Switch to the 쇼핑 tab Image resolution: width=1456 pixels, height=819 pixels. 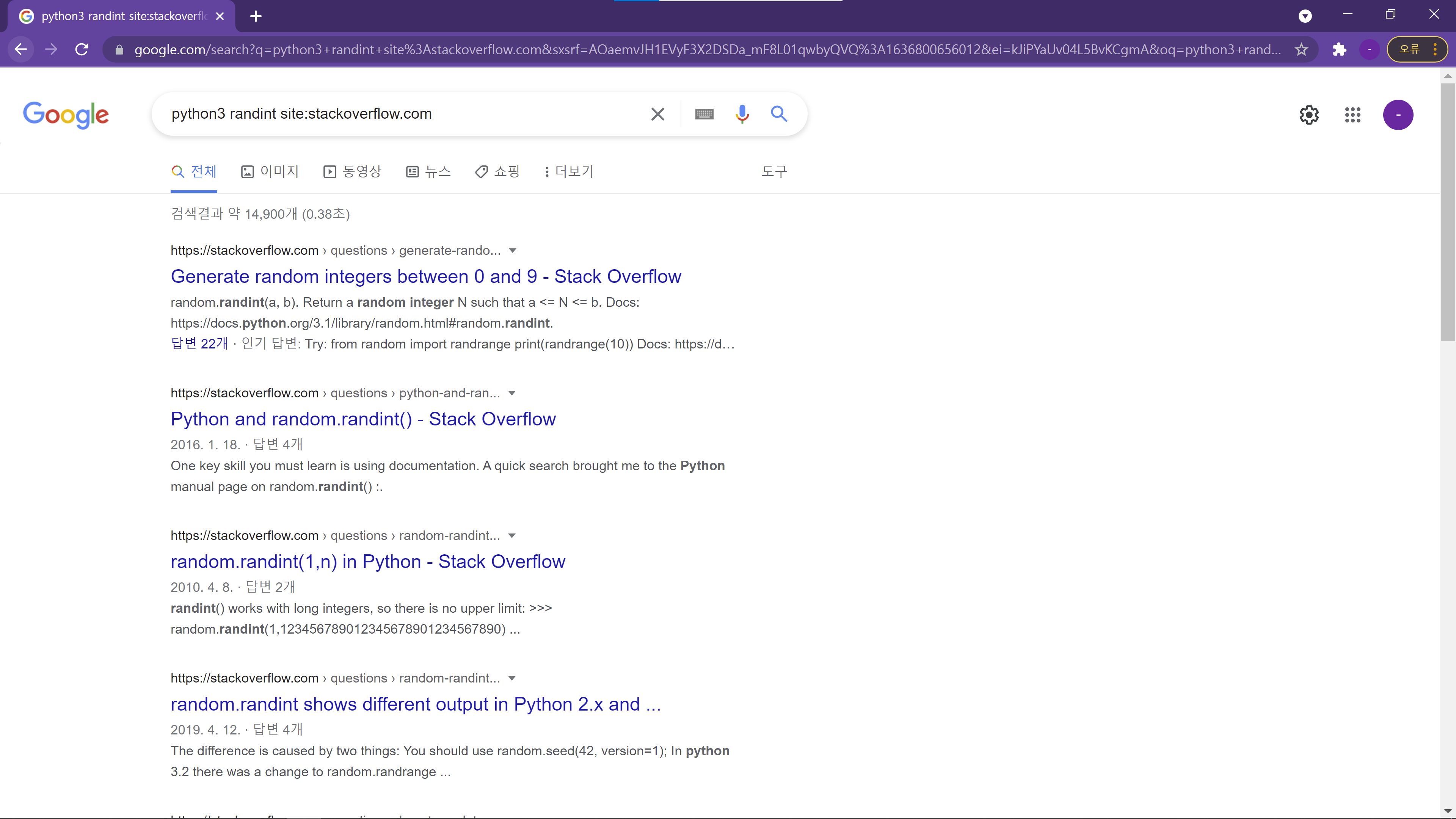point(497,171)
